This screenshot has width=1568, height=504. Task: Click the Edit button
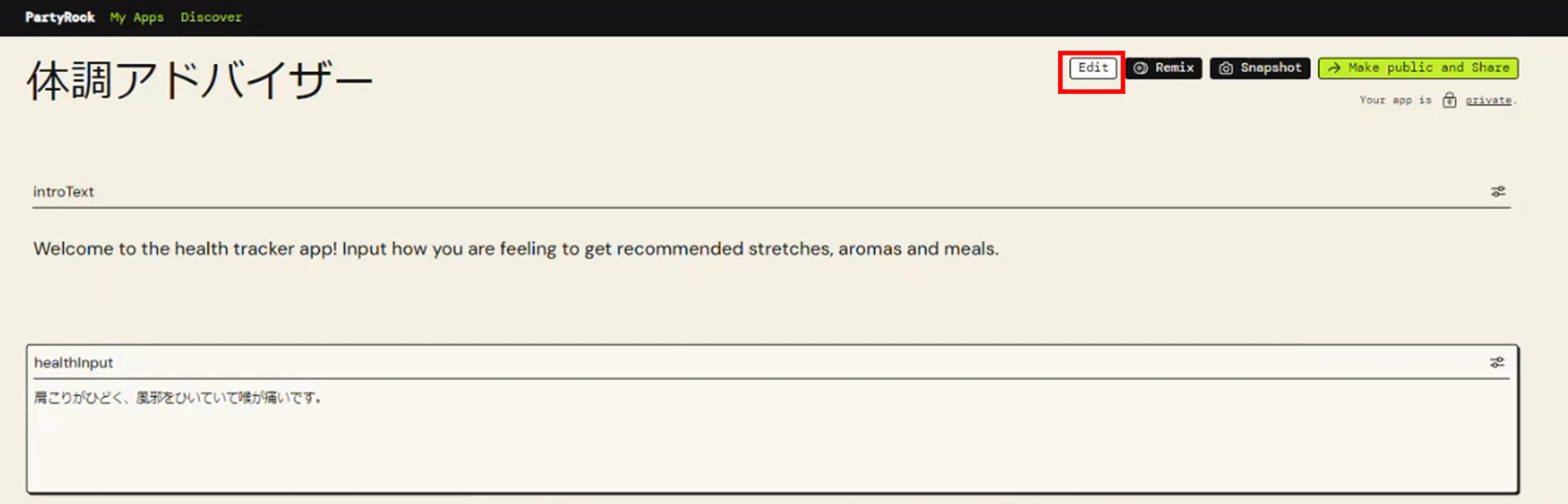pos(1092,68)
